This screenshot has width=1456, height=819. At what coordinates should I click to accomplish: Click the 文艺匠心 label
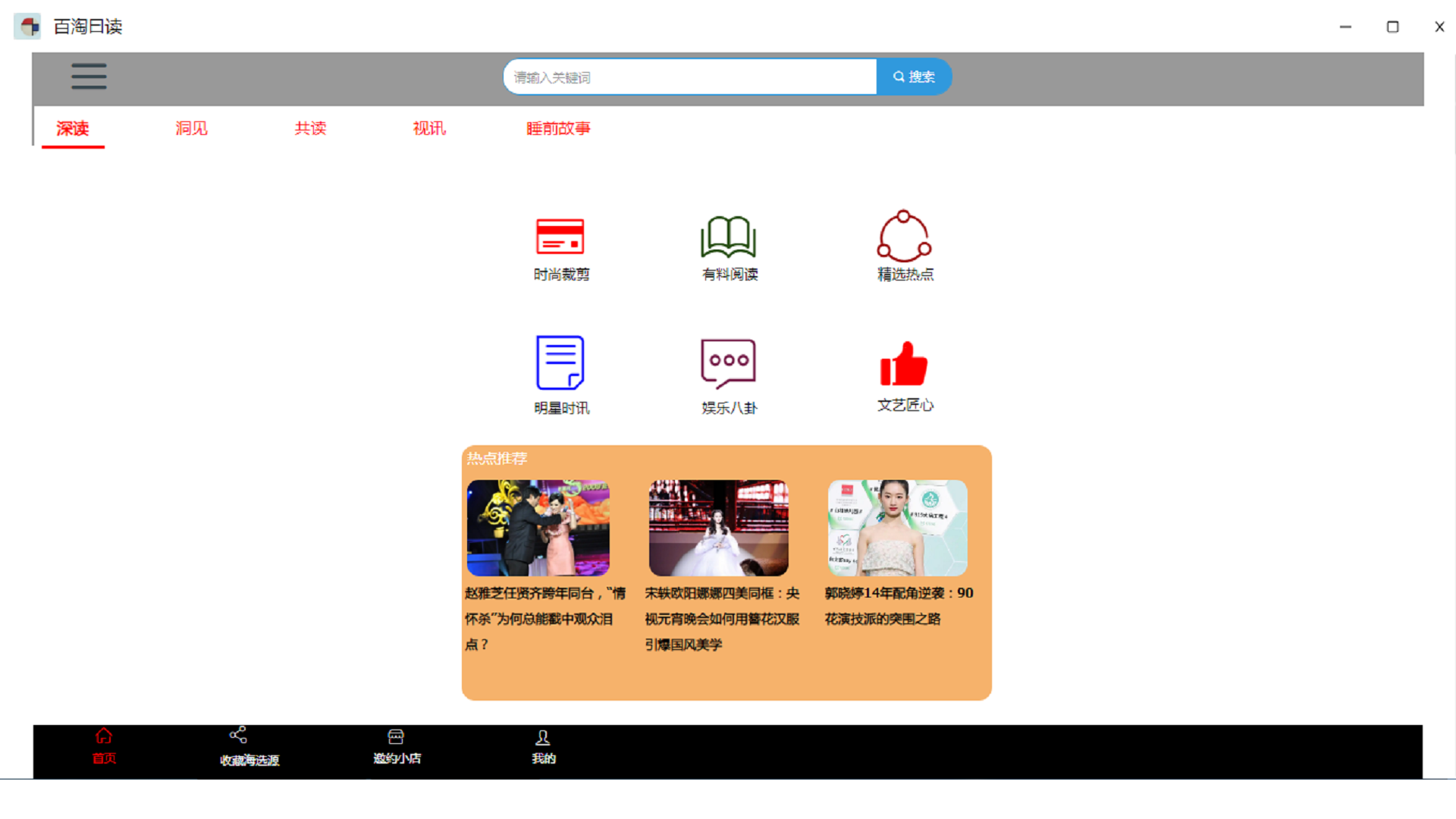tap(905, 405)
